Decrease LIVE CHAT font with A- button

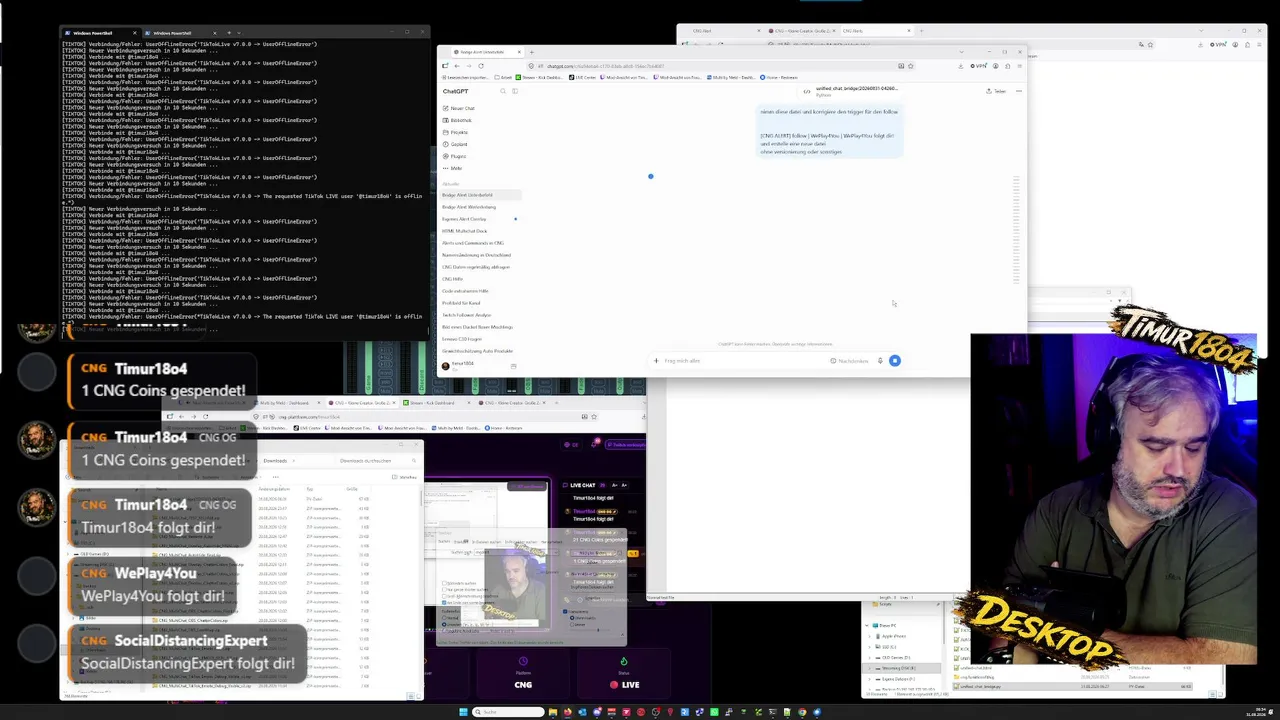(614, 485)
